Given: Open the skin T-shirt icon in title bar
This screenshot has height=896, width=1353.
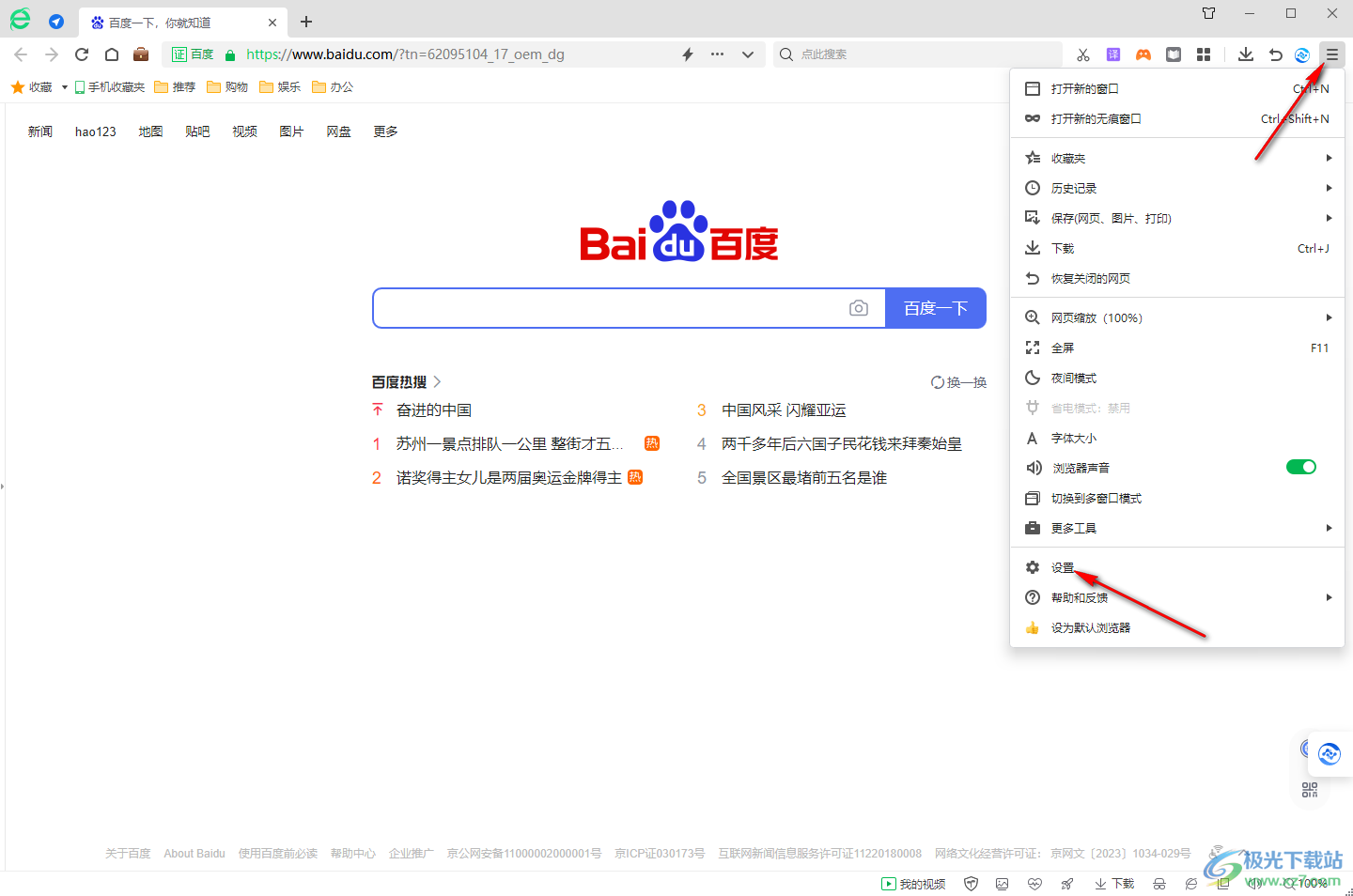Looking at the screenshot, I should pos(1209,13).
